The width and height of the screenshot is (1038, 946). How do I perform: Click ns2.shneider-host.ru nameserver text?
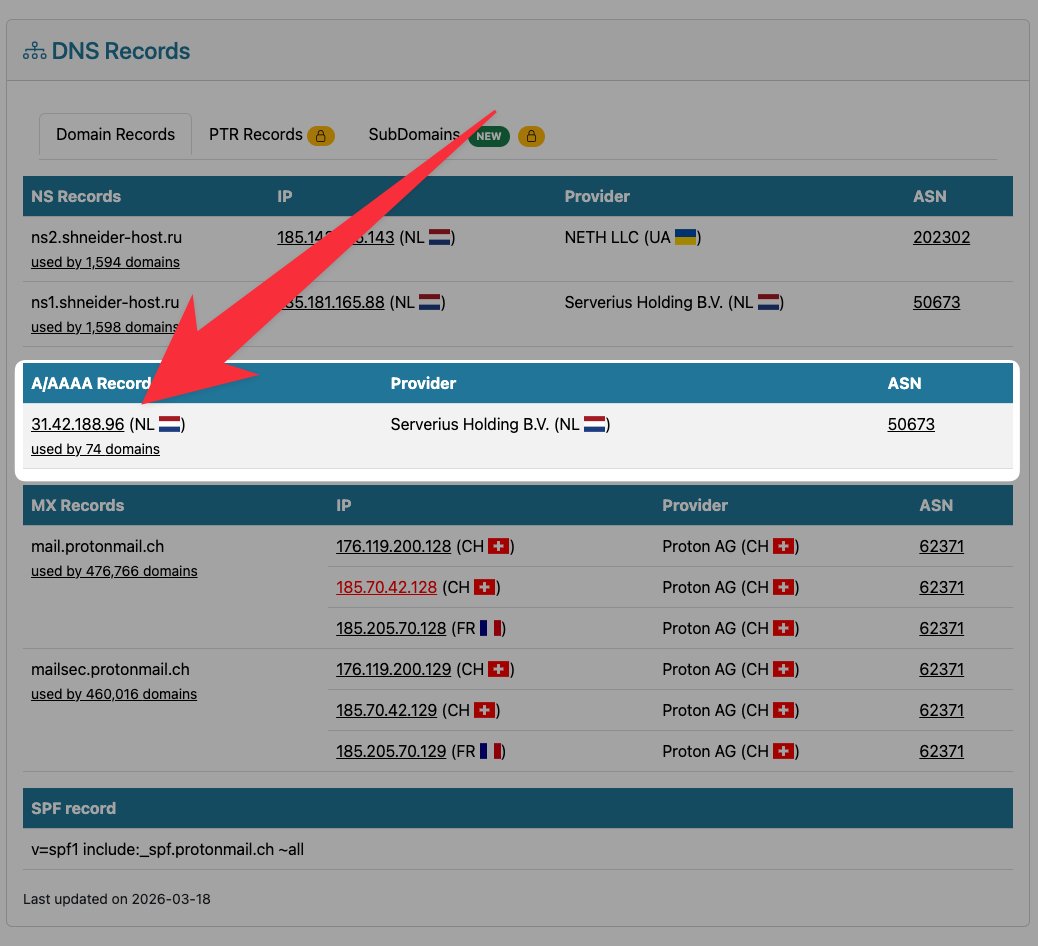(x=107, y=237)
